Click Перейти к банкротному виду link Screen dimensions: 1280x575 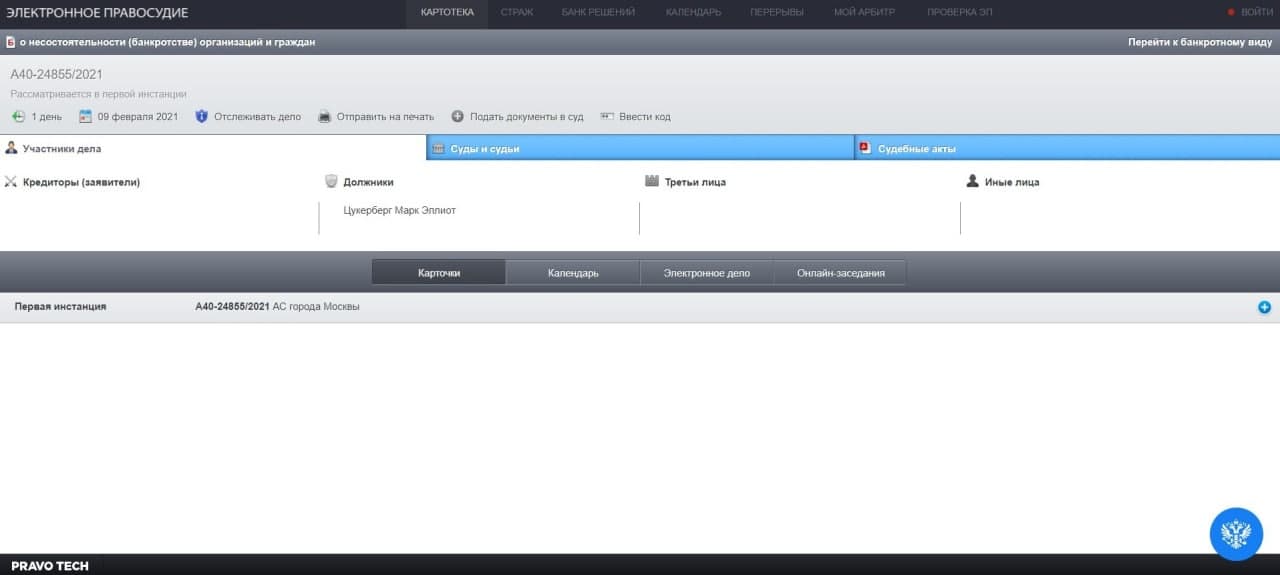(x=1200, y=42)
